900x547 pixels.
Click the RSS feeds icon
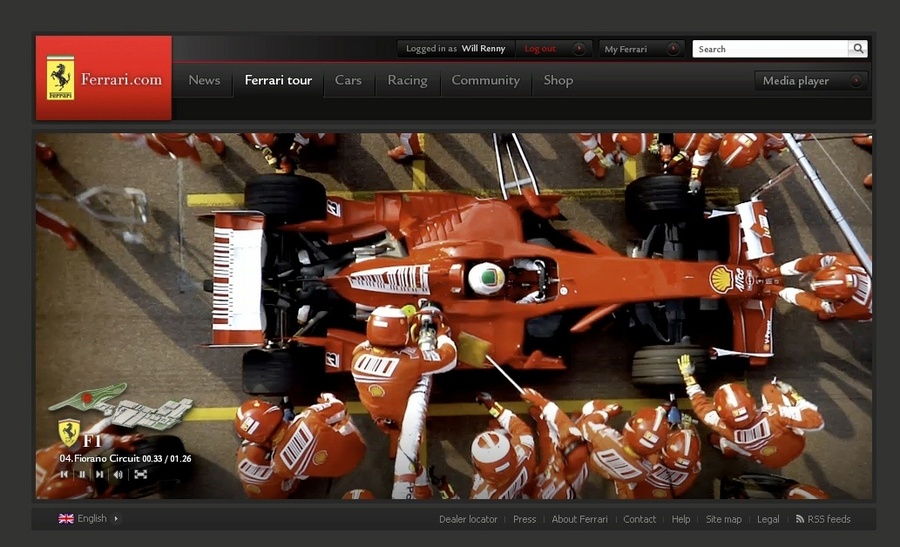coord(800,519)
